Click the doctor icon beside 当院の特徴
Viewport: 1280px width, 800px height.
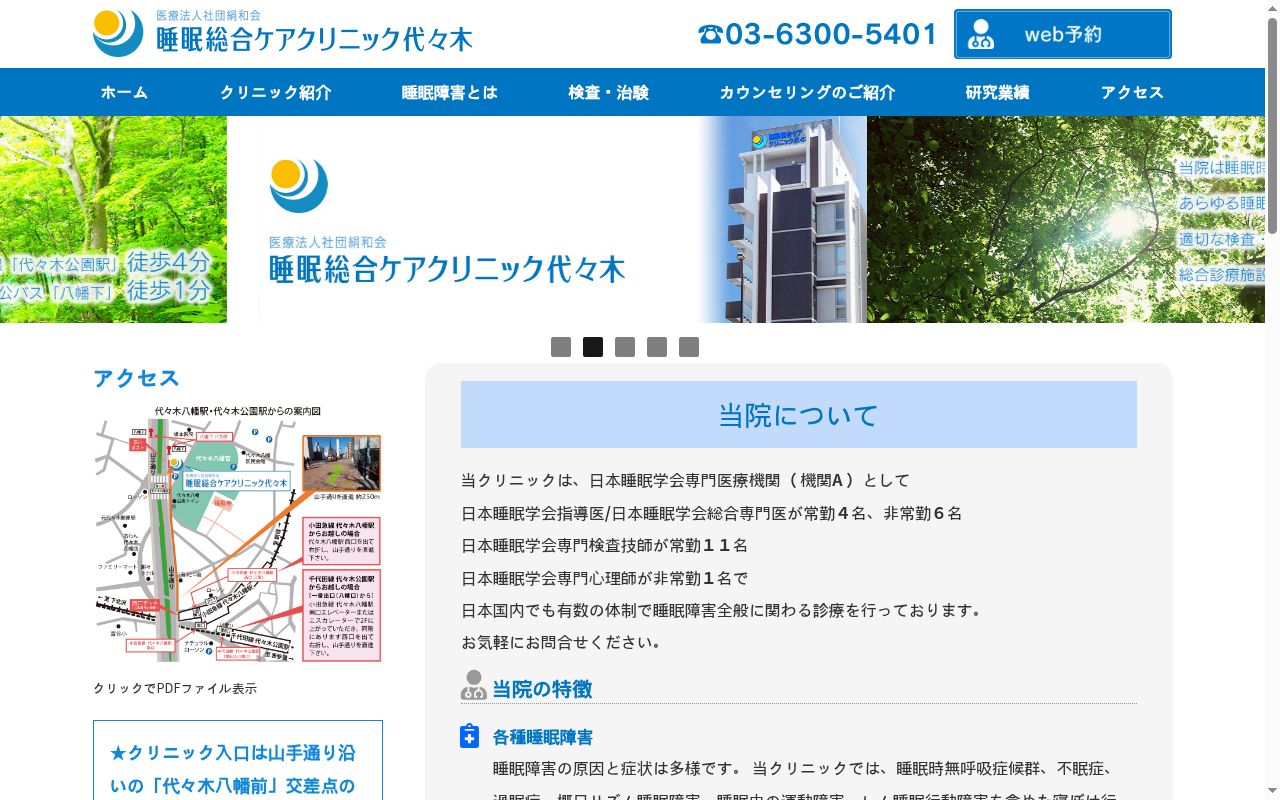[x=474, y=685]
